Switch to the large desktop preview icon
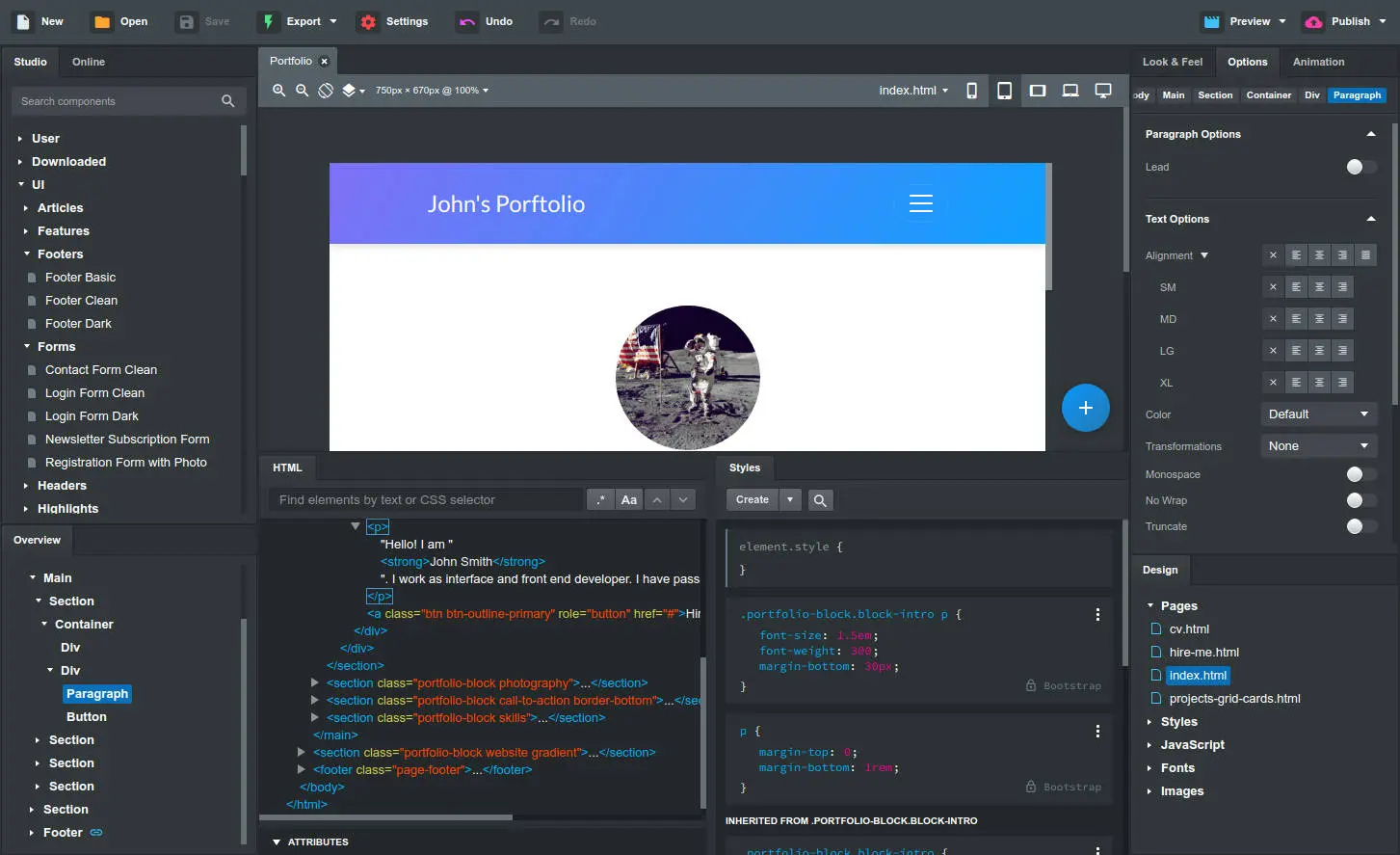Image resolution: width=1400 pixels, height=855 pixels. click(1103, 90)
